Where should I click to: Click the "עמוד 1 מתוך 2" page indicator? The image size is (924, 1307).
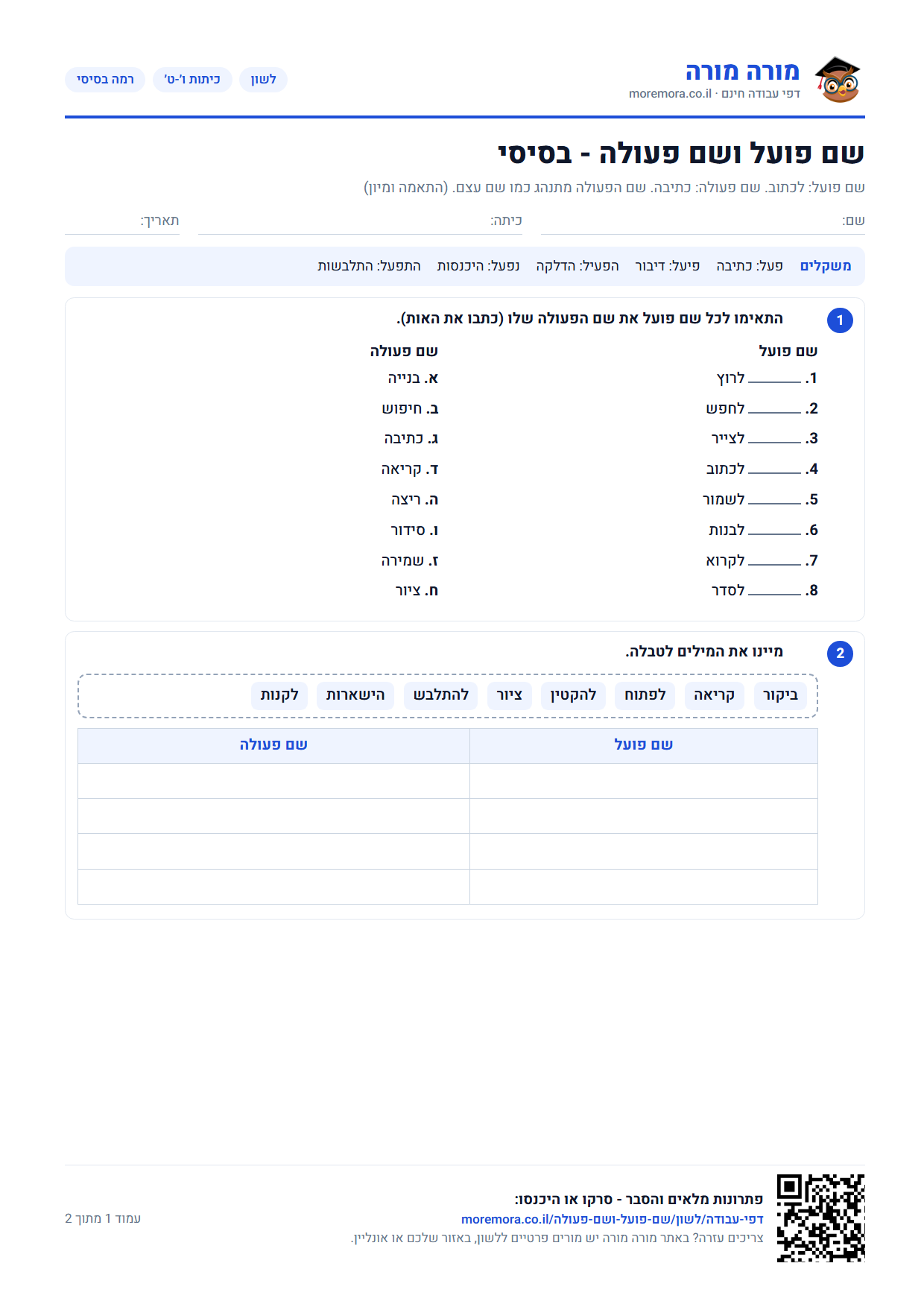pyautogui.click(x=103, y=1218)
